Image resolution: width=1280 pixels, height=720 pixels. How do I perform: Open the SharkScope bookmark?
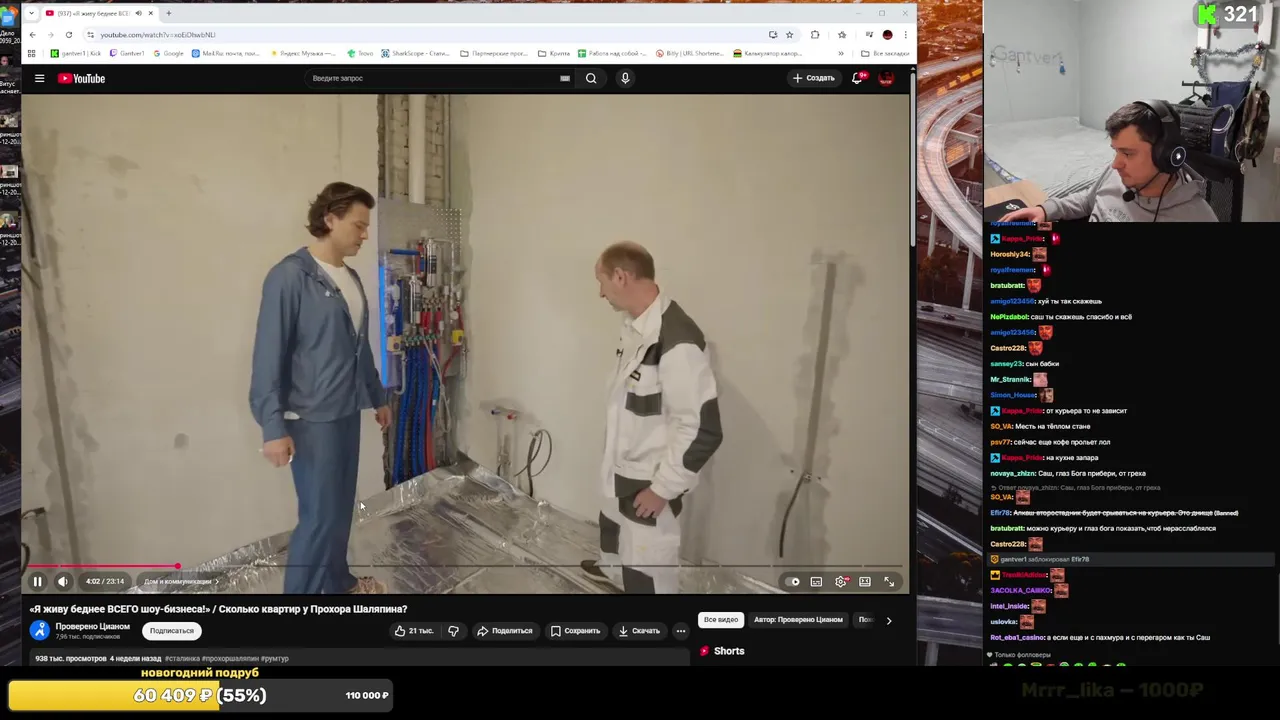[x=416, y=53]
